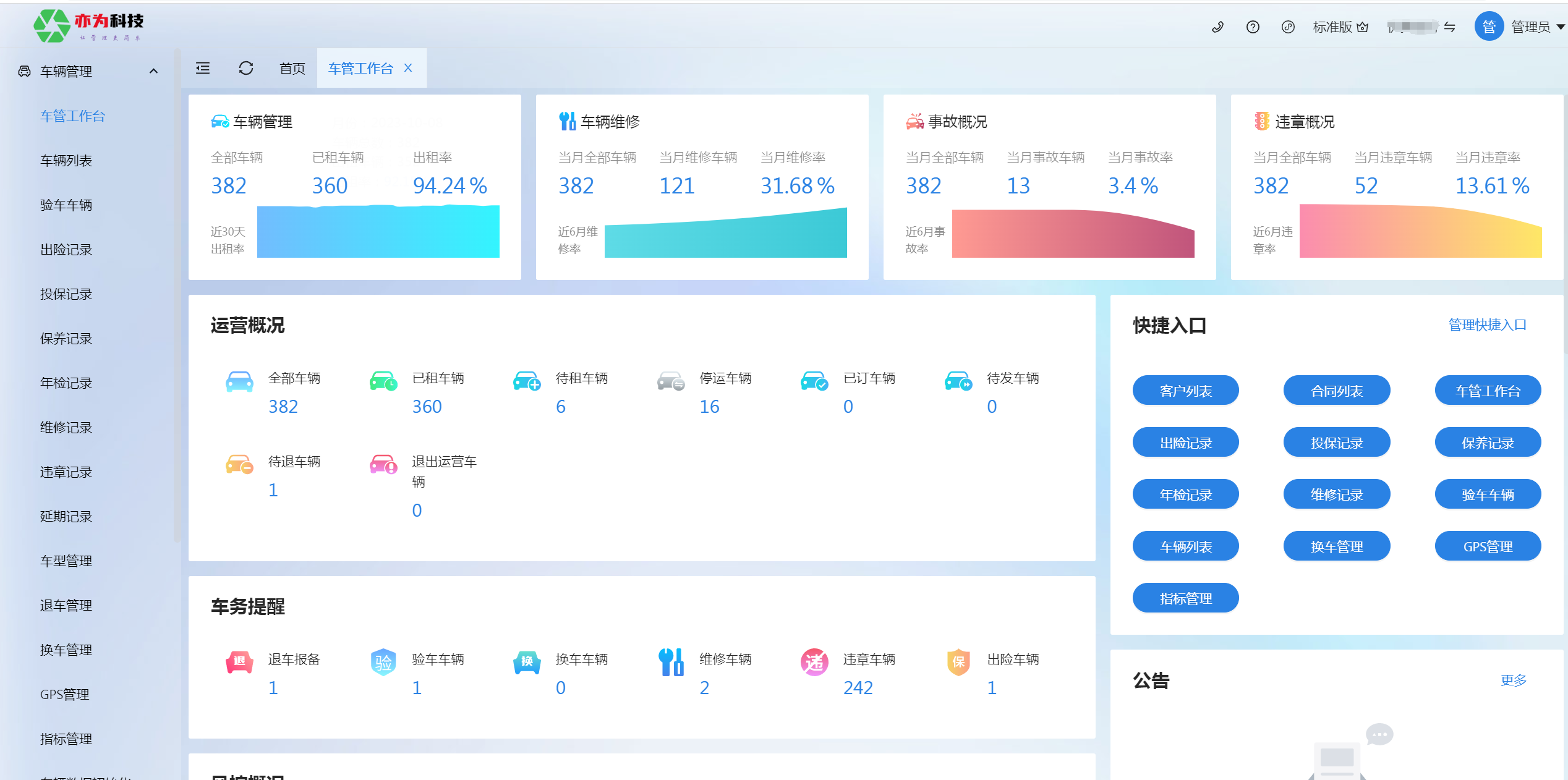Click the phone contact icon
Viewport: 1568px width, 780px height.
1217,27
